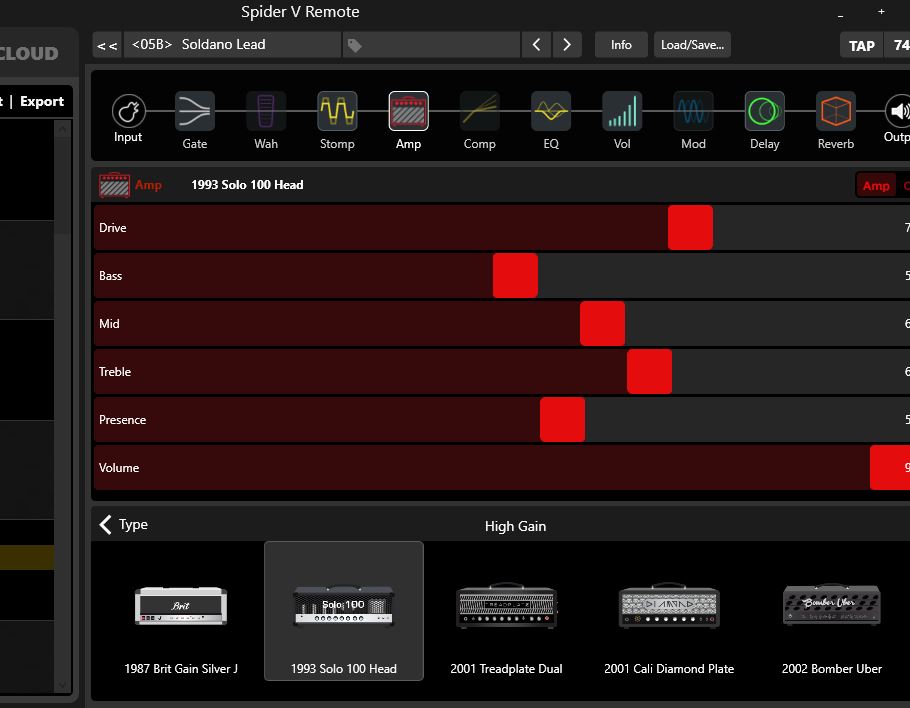Open the Comp compressor block
The image size is (910, 708).
point(479,111)
